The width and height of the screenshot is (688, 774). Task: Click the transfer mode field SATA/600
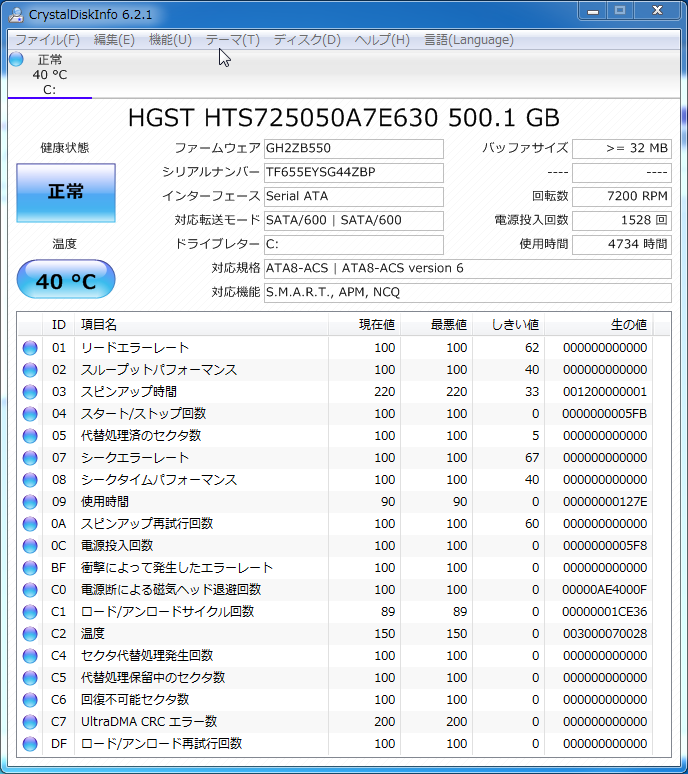pos(353,221)
